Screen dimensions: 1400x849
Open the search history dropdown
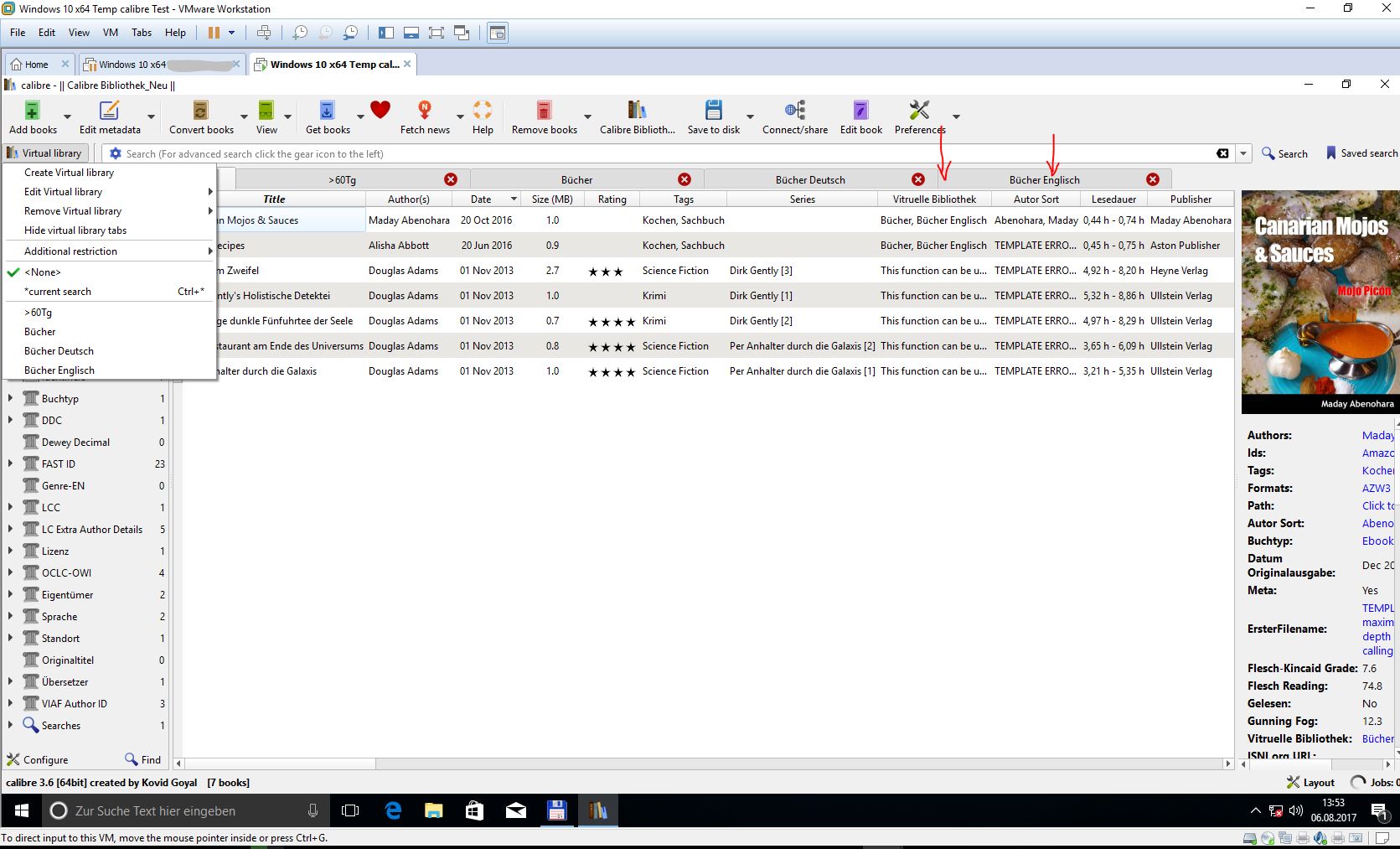click(1243, 154)
